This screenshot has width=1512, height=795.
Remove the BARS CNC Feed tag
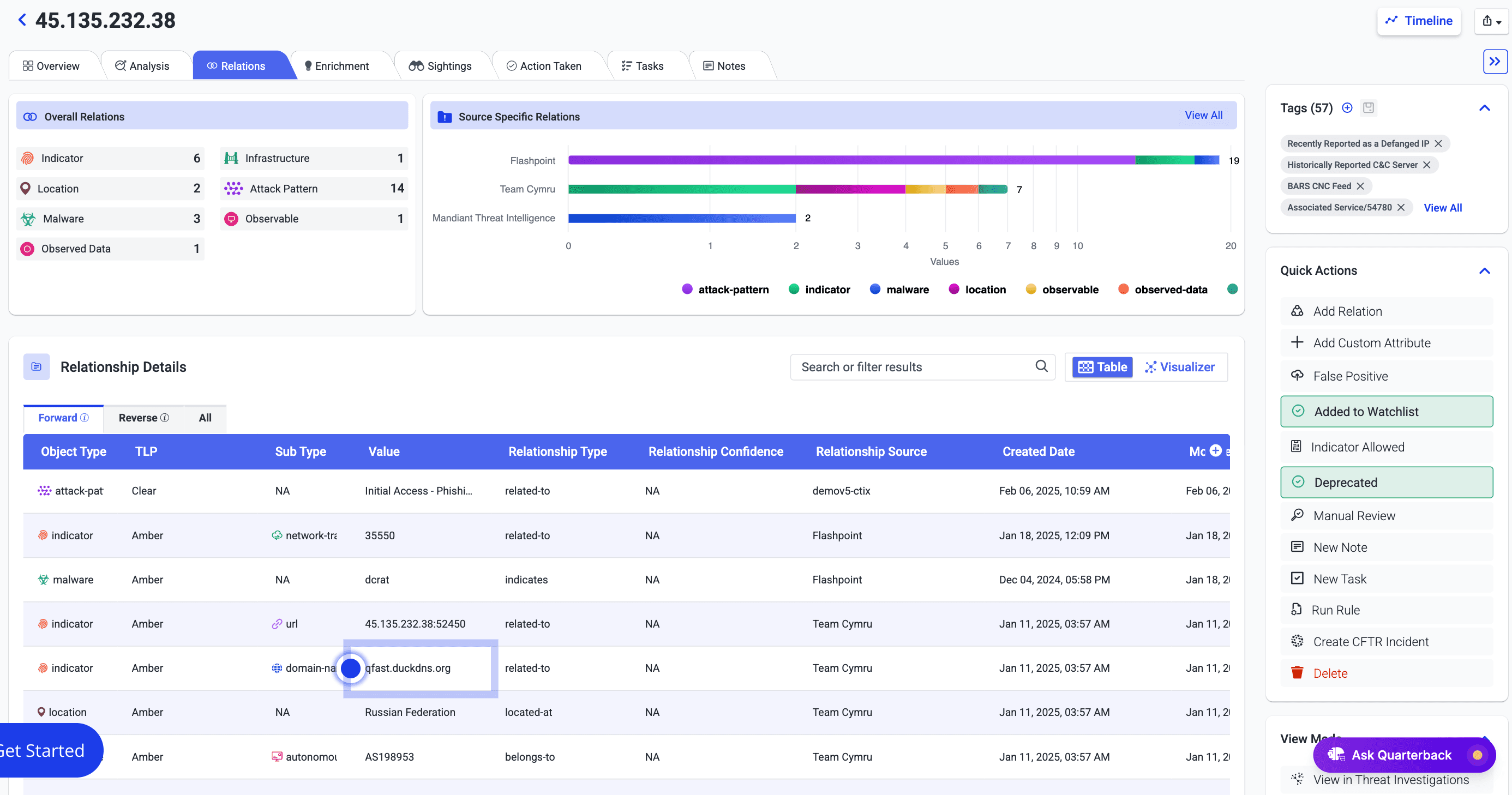1360,186
